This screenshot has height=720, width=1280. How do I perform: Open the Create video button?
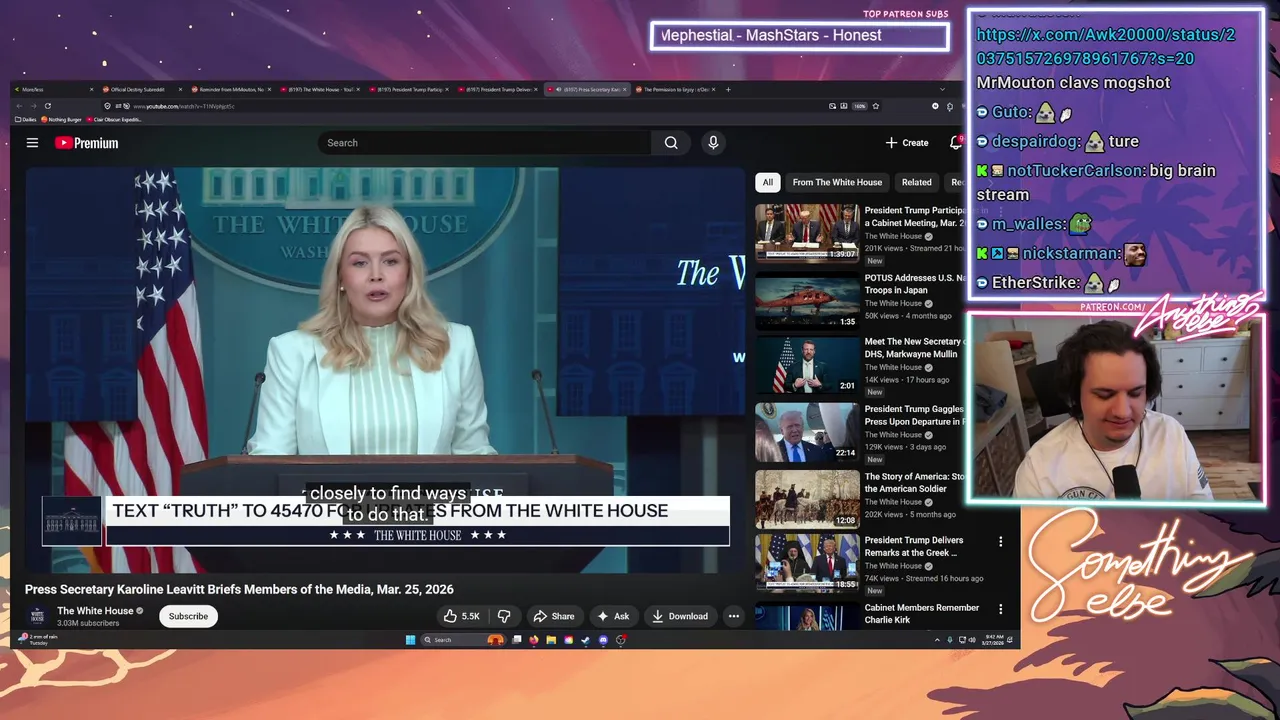pyautogui.click(x=907, y=143)
